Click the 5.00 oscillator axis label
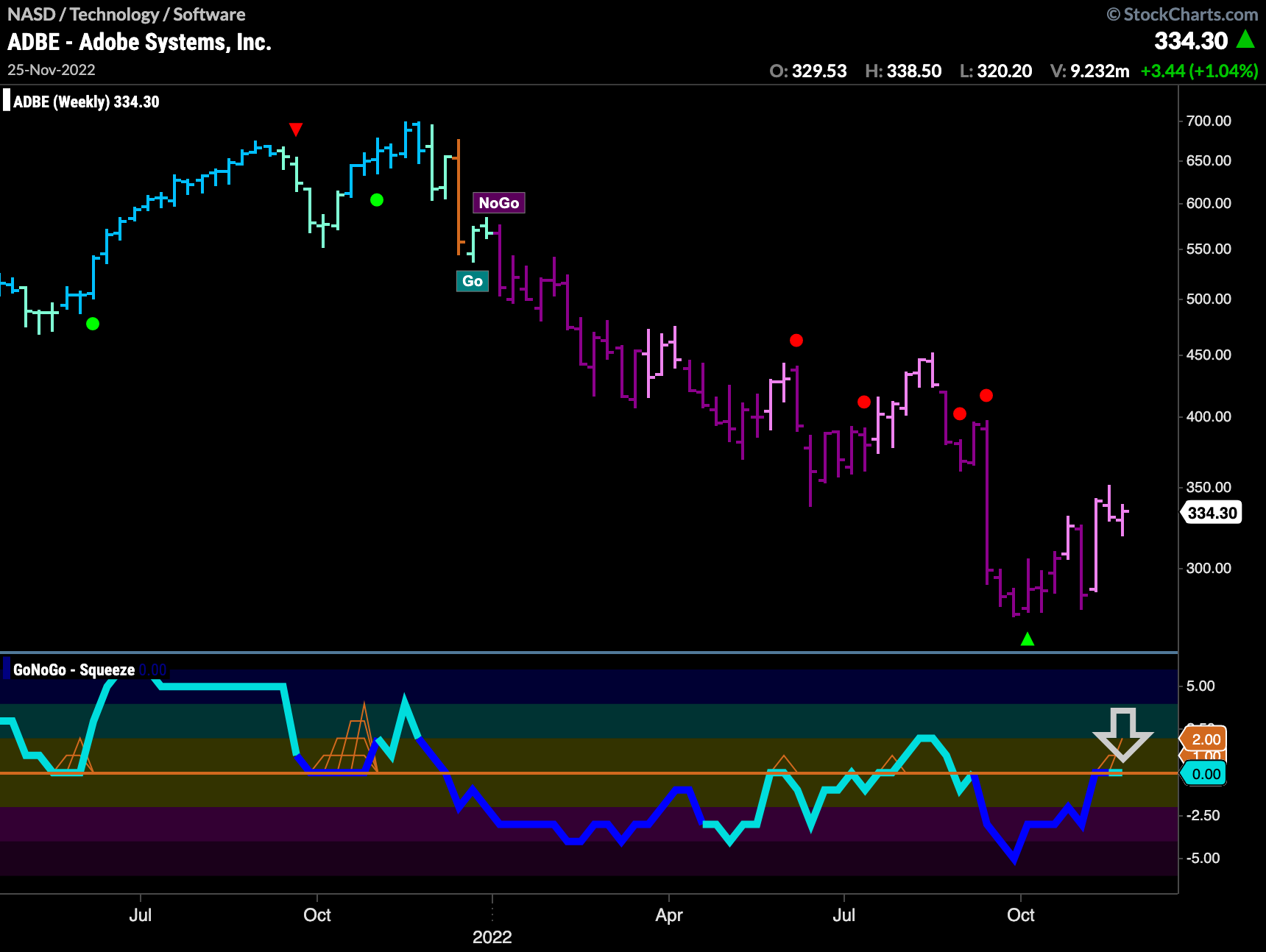Image resolution: width=1266 pixels, height=952 pixels. pos(1200,686)
